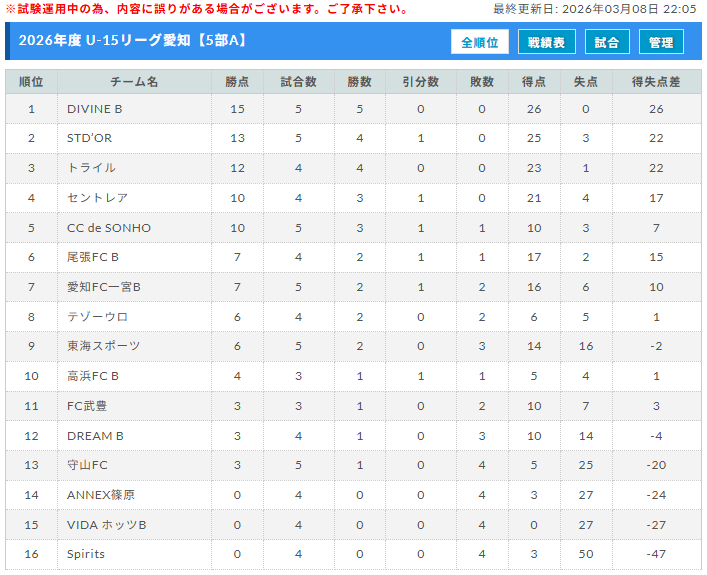Select team DIVINE B in the table

(95, 109)
